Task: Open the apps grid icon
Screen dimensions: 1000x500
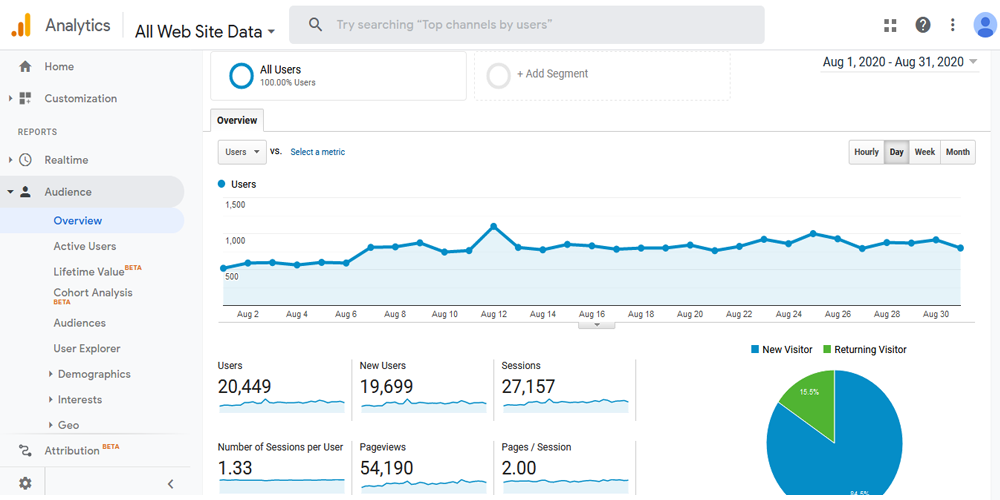Action: (x=890, y=25)
